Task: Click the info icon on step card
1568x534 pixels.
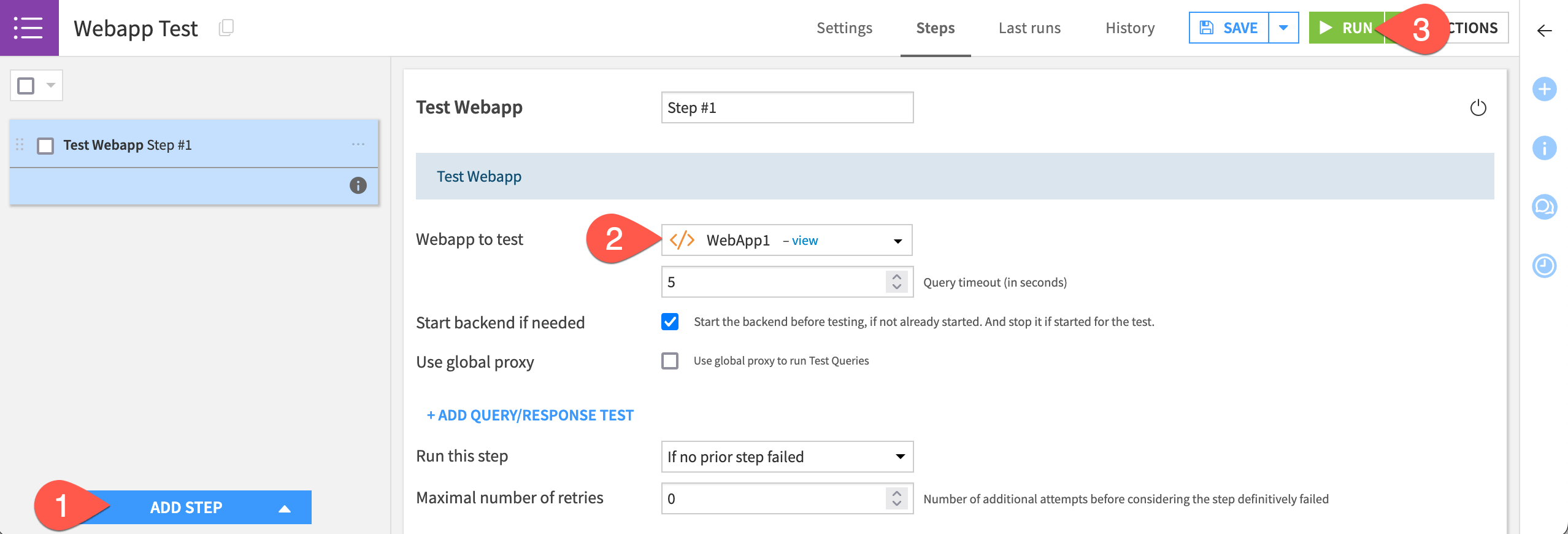Action: (x=358, y=185)
